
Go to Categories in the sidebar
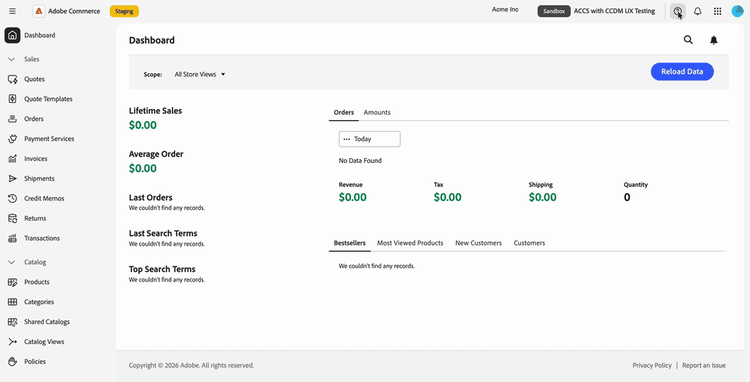pos(39,302)
